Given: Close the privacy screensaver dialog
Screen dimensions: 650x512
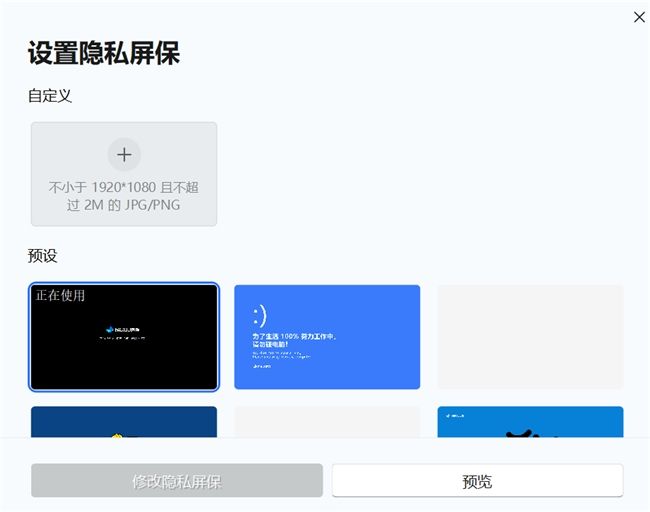Looking at the screenshot, I should coord(639,17).
